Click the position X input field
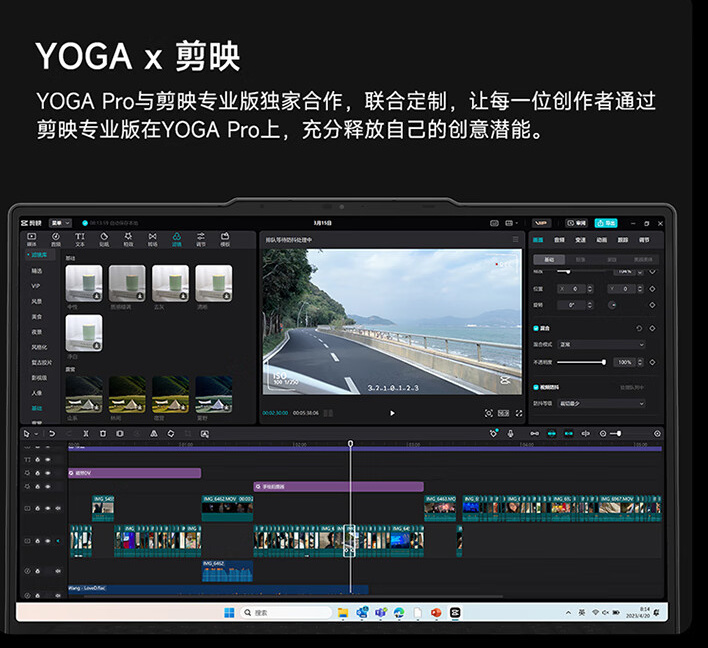The width and height of the screenshot is (708, 648). click(x=572, y=289)
